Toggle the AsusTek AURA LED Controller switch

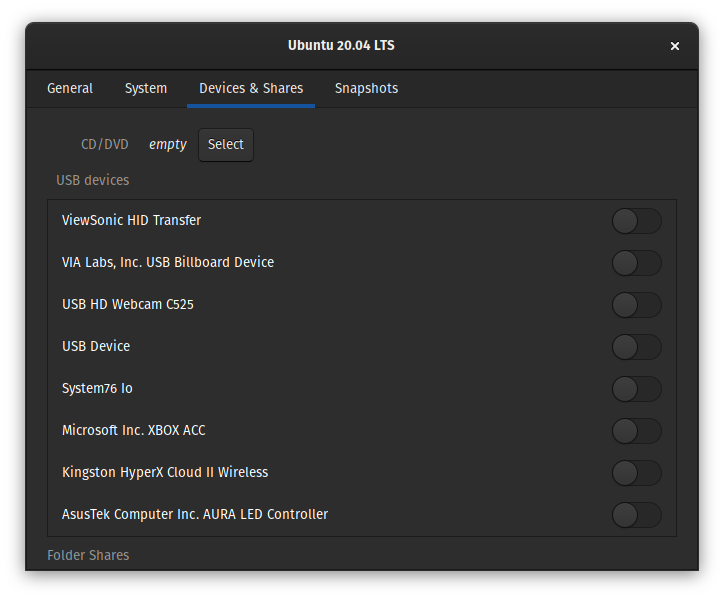[x=636, y=515]
